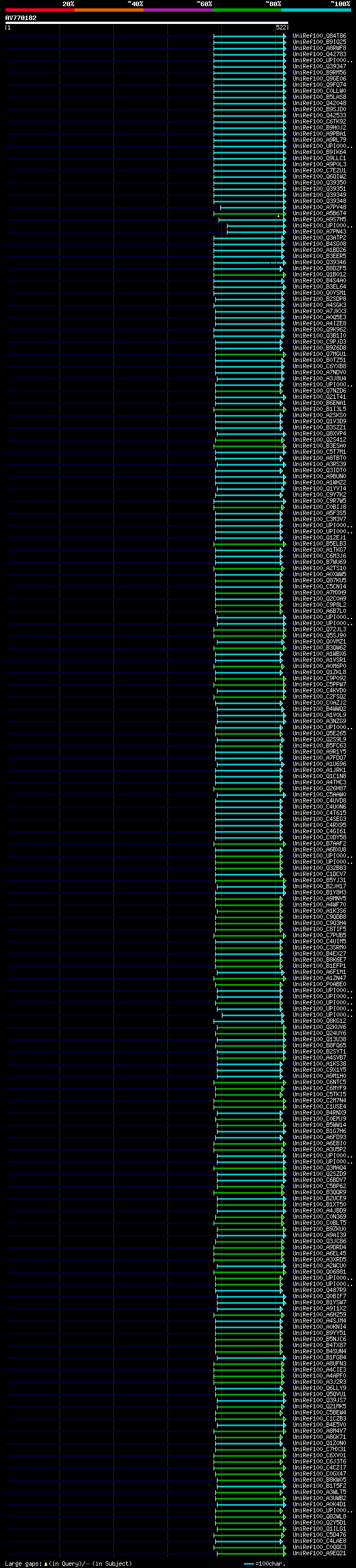This screenshot has width=356, height=1568.
Task: Open hit UniRef100_Q72JL3
Action: click(x=319, y=630)
